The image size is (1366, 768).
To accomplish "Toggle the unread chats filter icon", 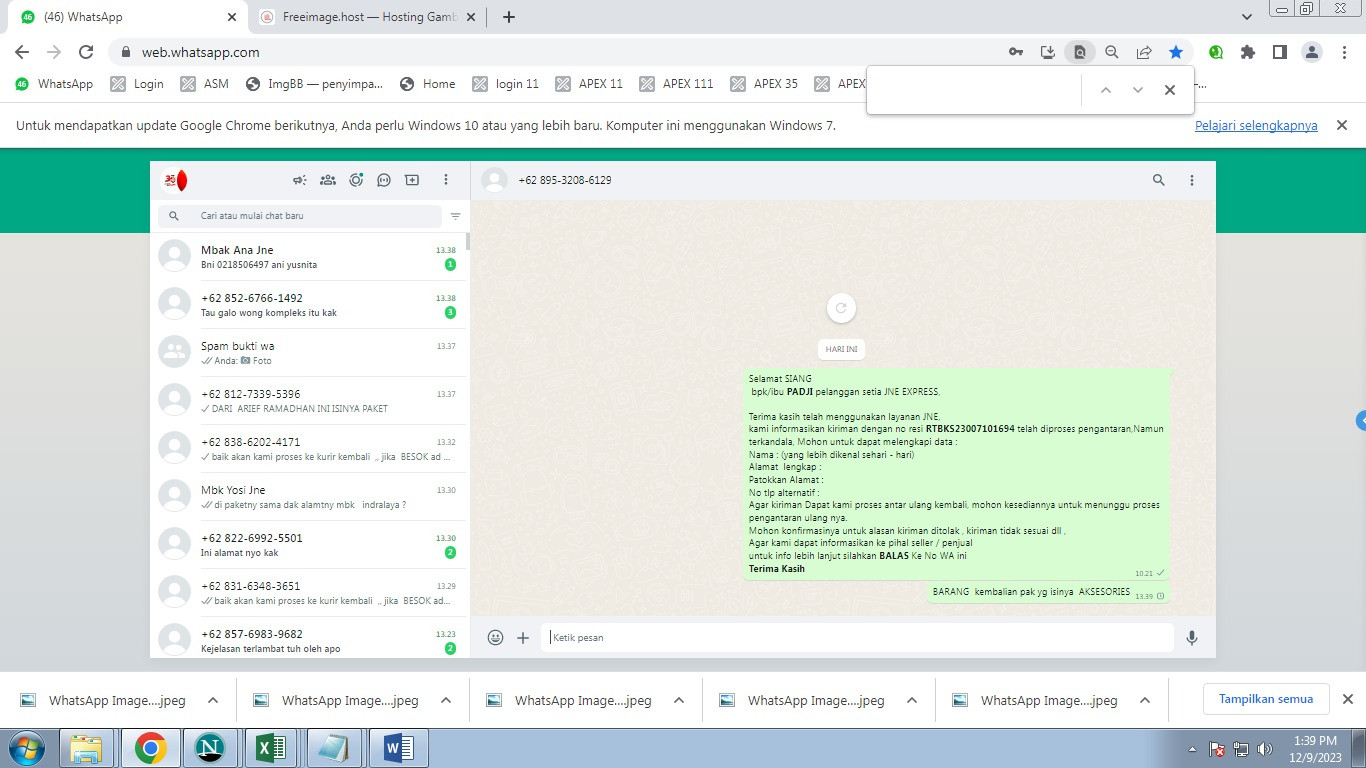I will [x=455, y=216].
